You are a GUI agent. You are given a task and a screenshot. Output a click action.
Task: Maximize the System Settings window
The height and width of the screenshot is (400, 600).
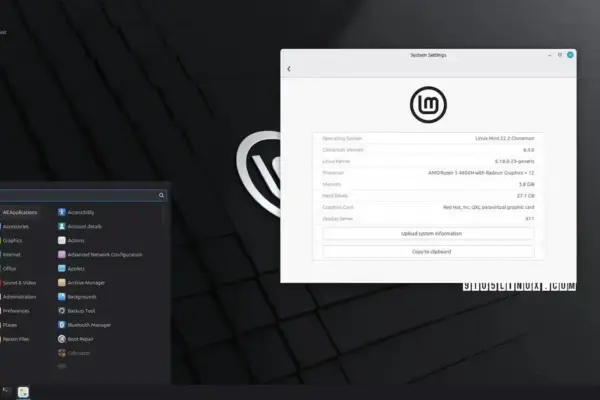point(560,55)
